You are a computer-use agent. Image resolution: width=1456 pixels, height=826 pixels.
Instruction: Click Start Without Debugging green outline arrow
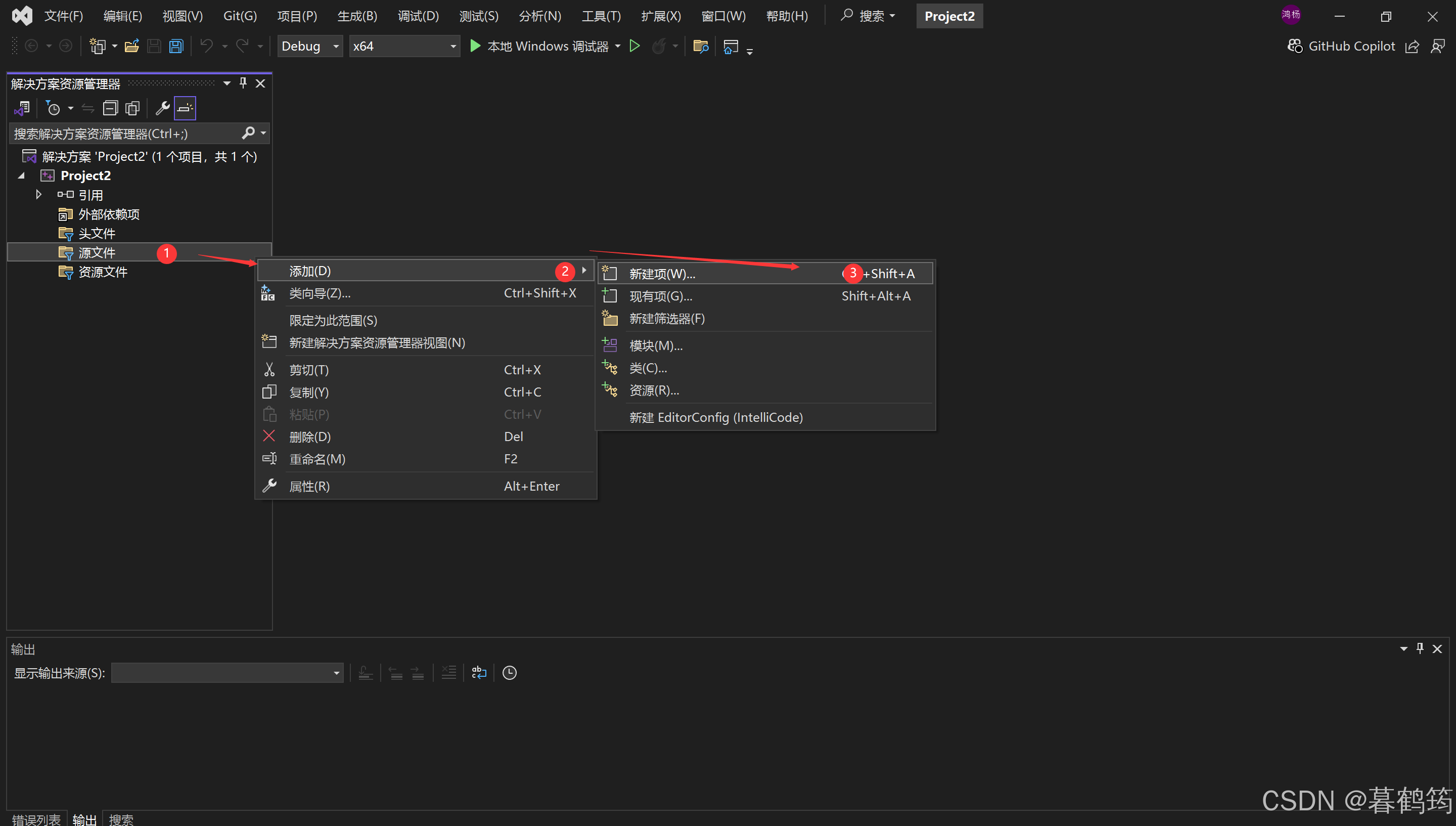(x=634, y=46)
